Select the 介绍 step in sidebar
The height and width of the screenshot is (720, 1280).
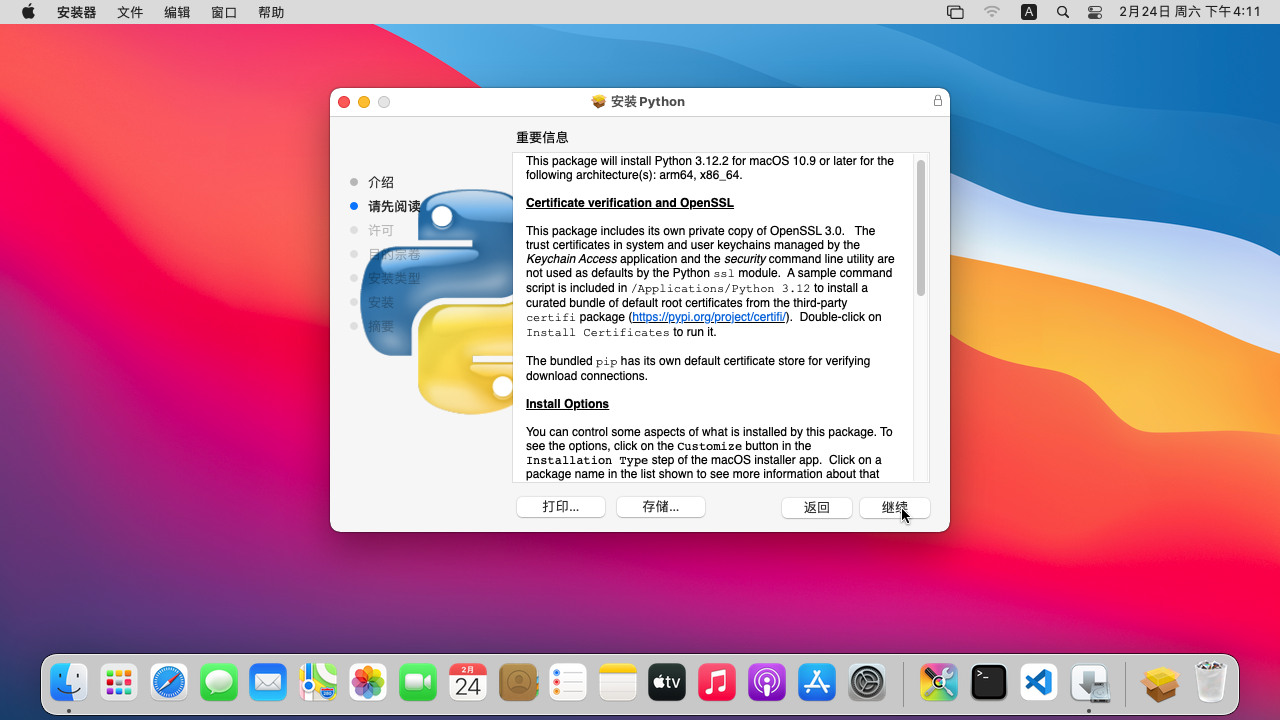coord(381,182)
